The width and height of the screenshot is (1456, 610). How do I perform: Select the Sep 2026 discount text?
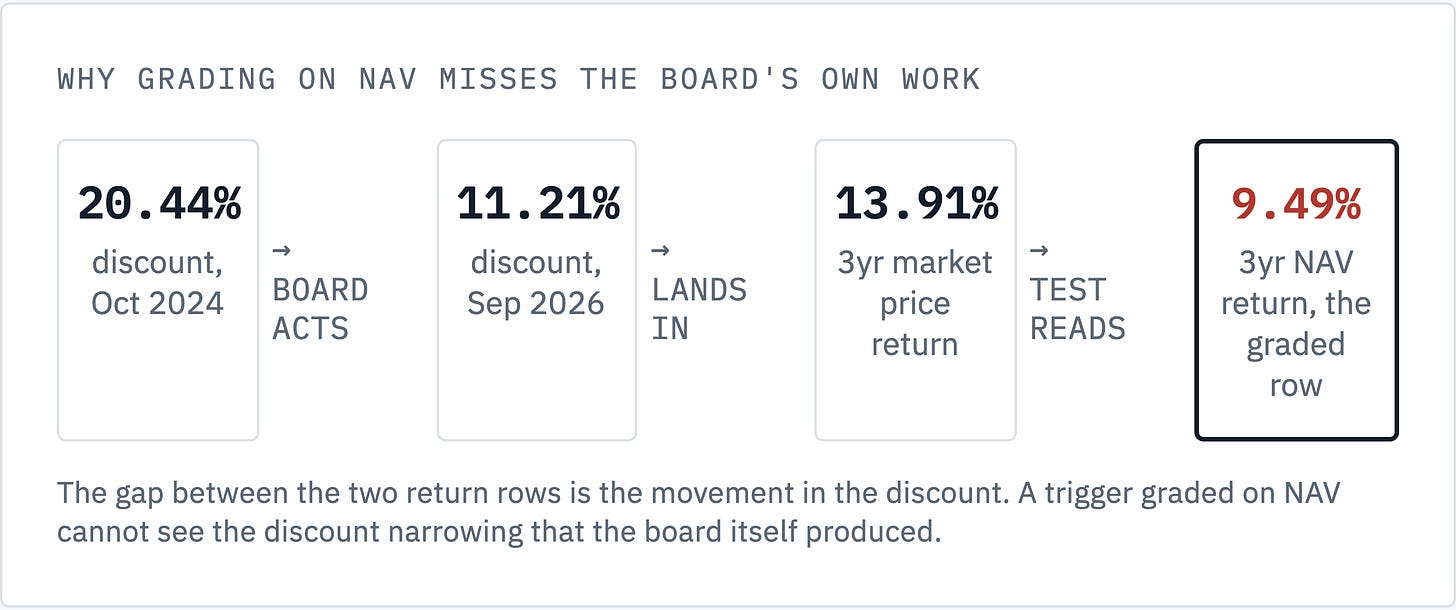536,283
